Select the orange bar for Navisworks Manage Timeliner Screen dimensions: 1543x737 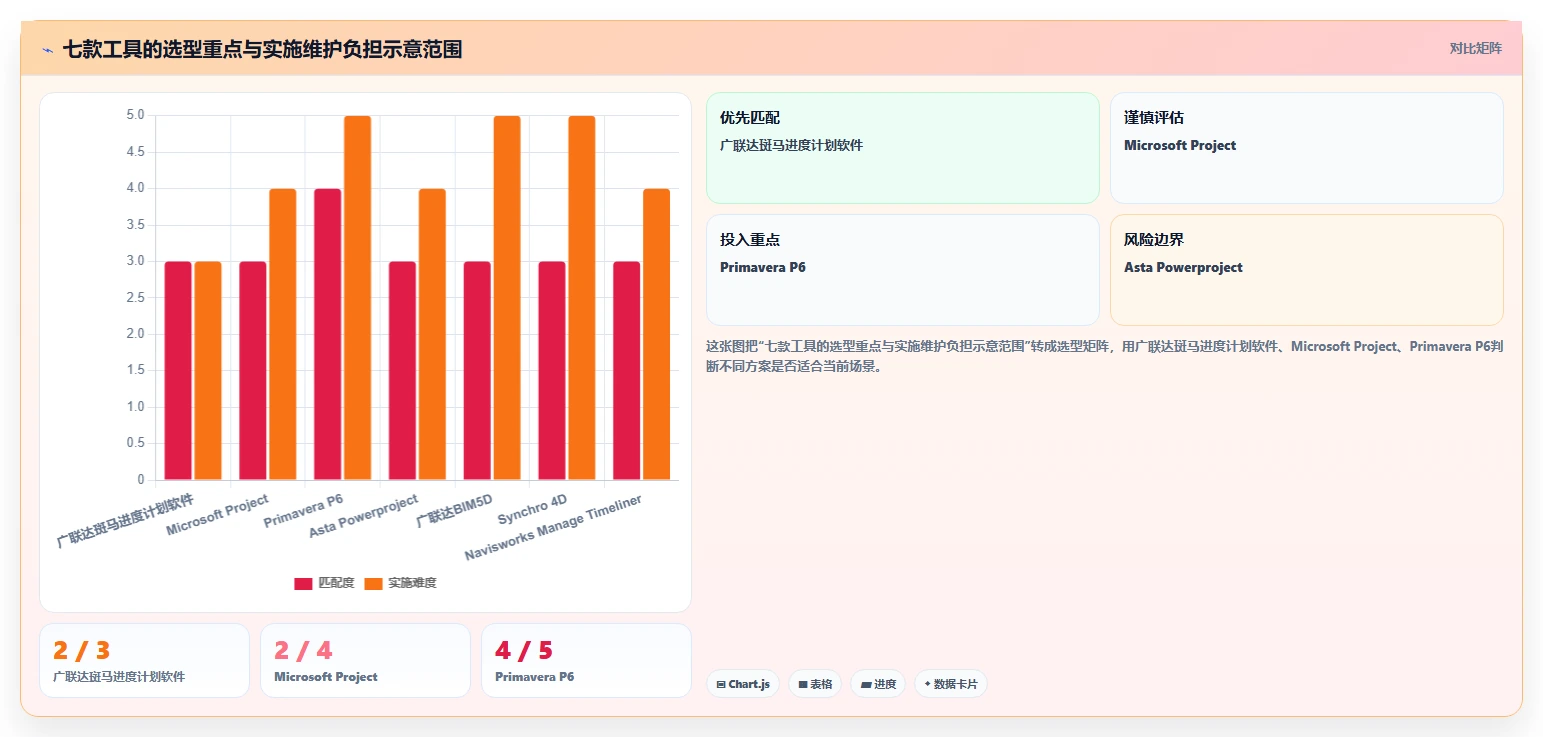point(657,334)
